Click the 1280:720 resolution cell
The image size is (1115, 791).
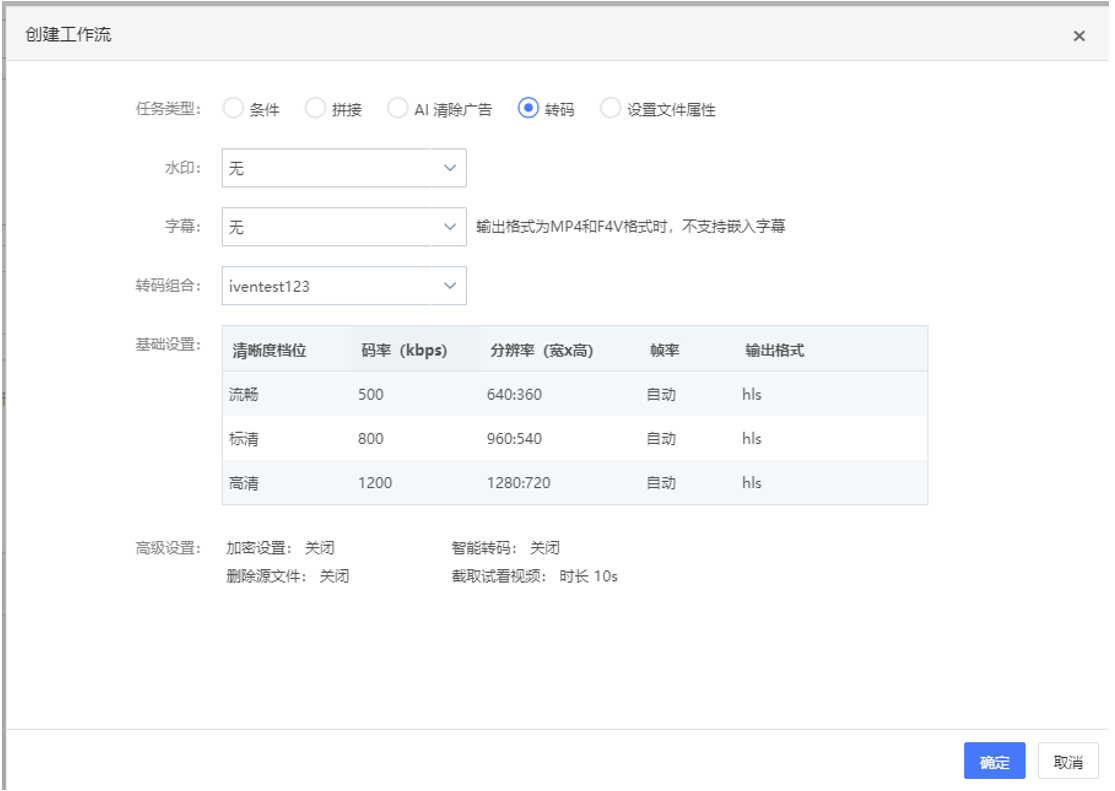click(518, 483)
